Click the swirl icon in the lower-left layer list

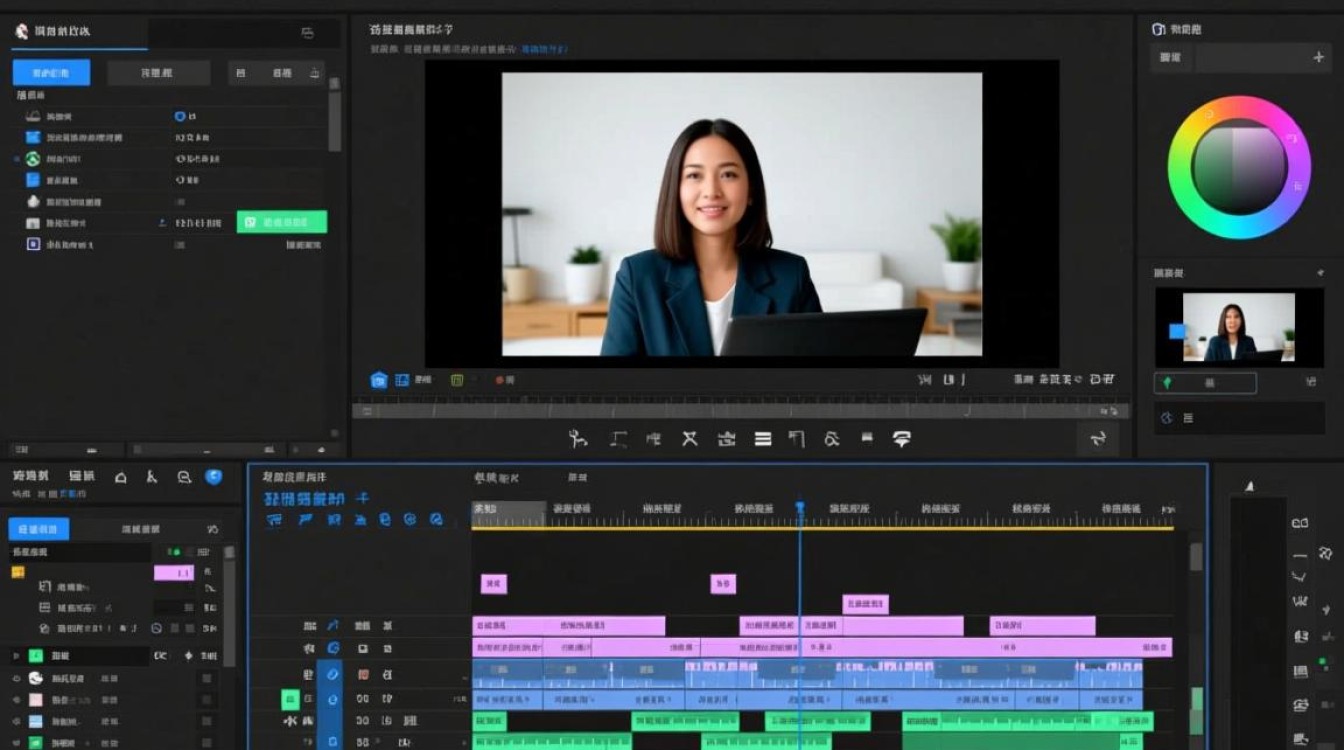tap(36, 678)
